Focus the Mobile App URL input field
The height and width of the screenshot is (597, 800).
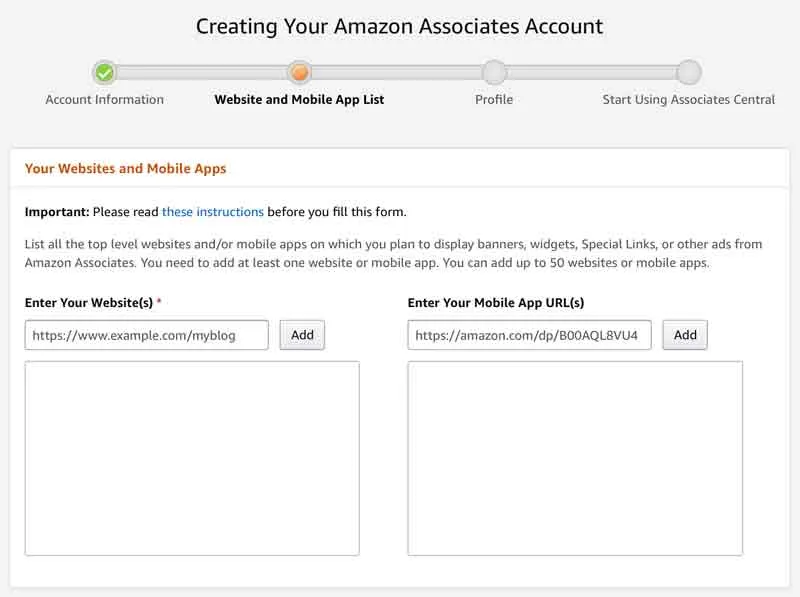pyautogui.click(x=529, y=335)
